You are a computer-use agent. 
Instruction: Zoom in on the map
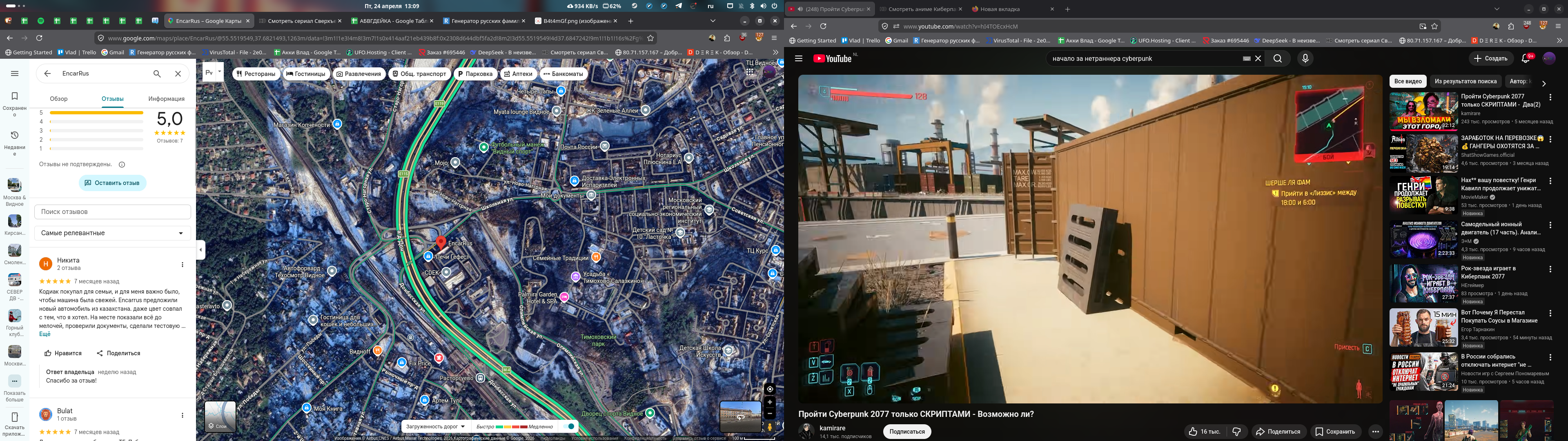(770, 402)
